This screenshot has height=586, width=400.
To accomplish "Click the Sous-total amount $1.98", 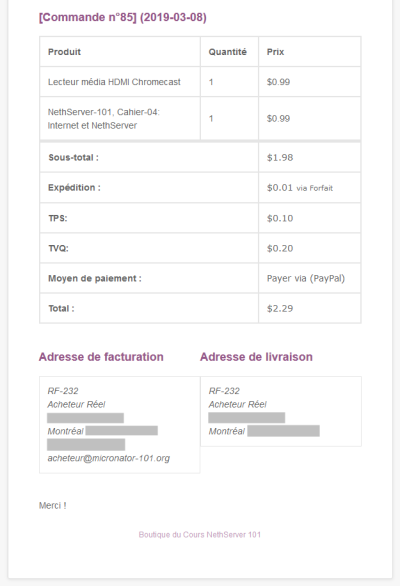I will coord(280,157).
